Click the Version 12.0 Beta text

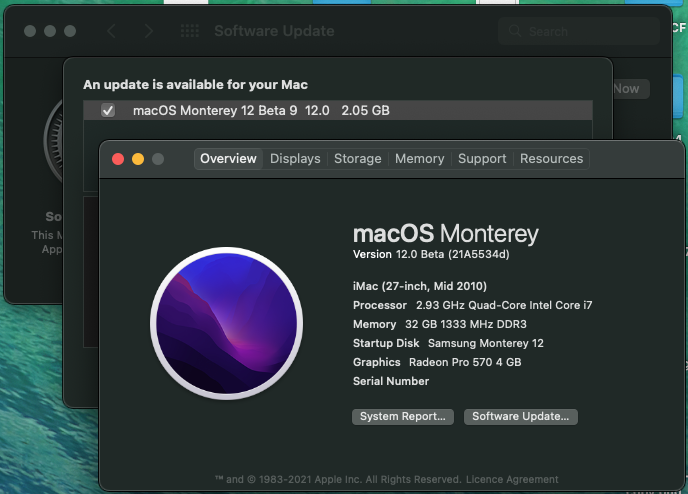pos(431,254)
